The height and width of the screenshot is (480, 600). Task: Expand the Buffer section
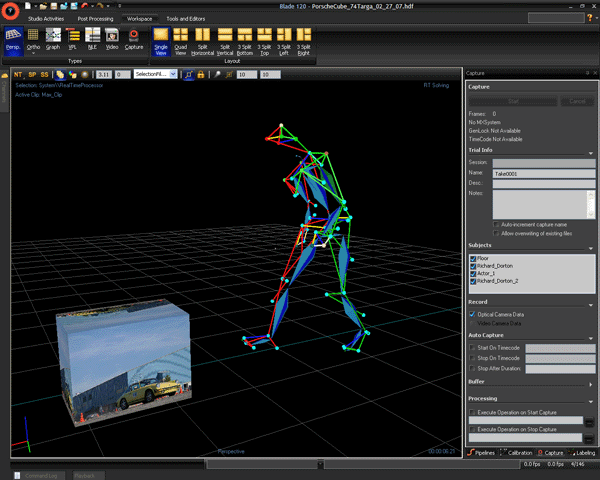pos(591,385)
